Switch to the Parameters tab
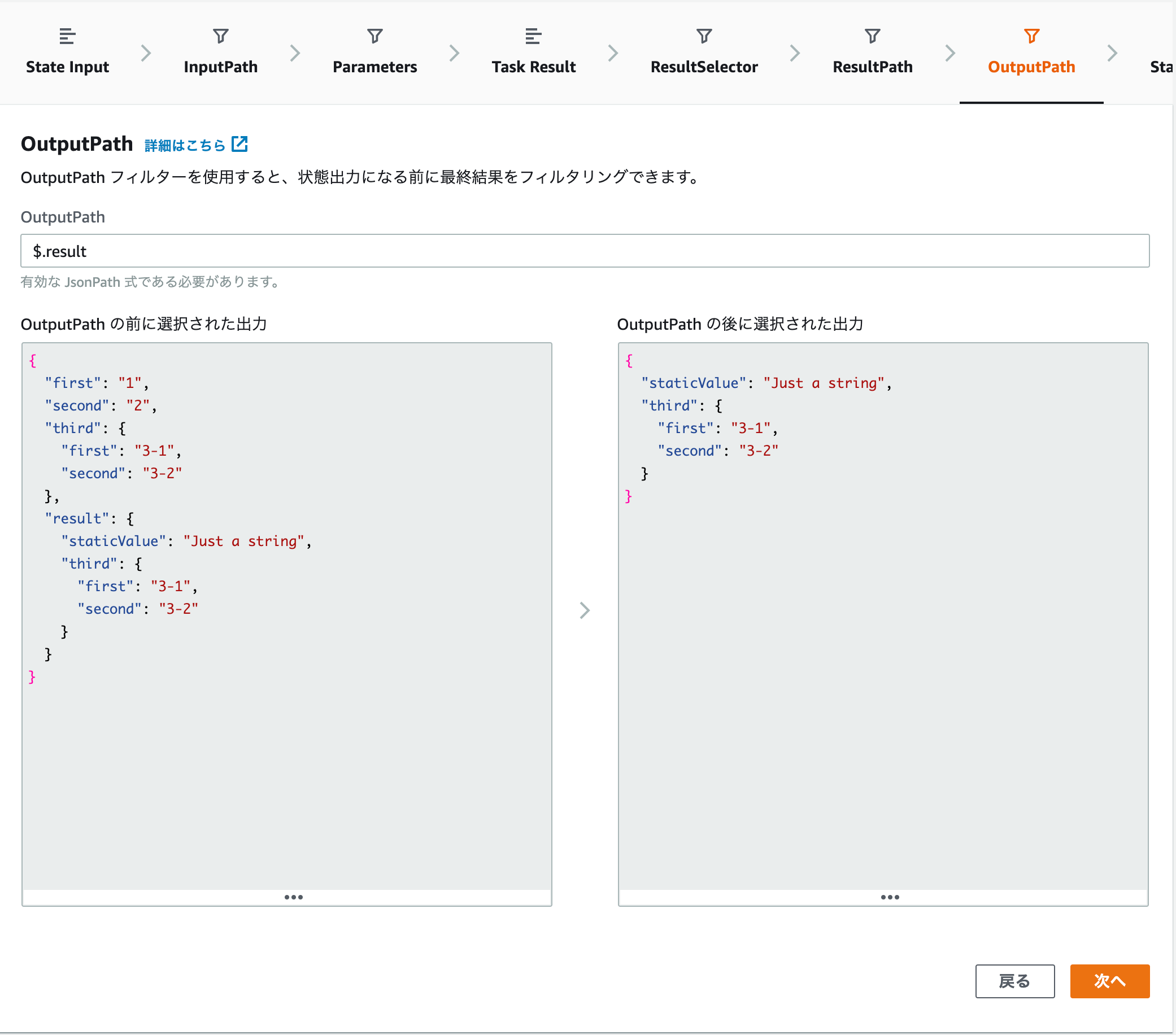Viewport: 1176px width, 1035px height. coord(374,67)
